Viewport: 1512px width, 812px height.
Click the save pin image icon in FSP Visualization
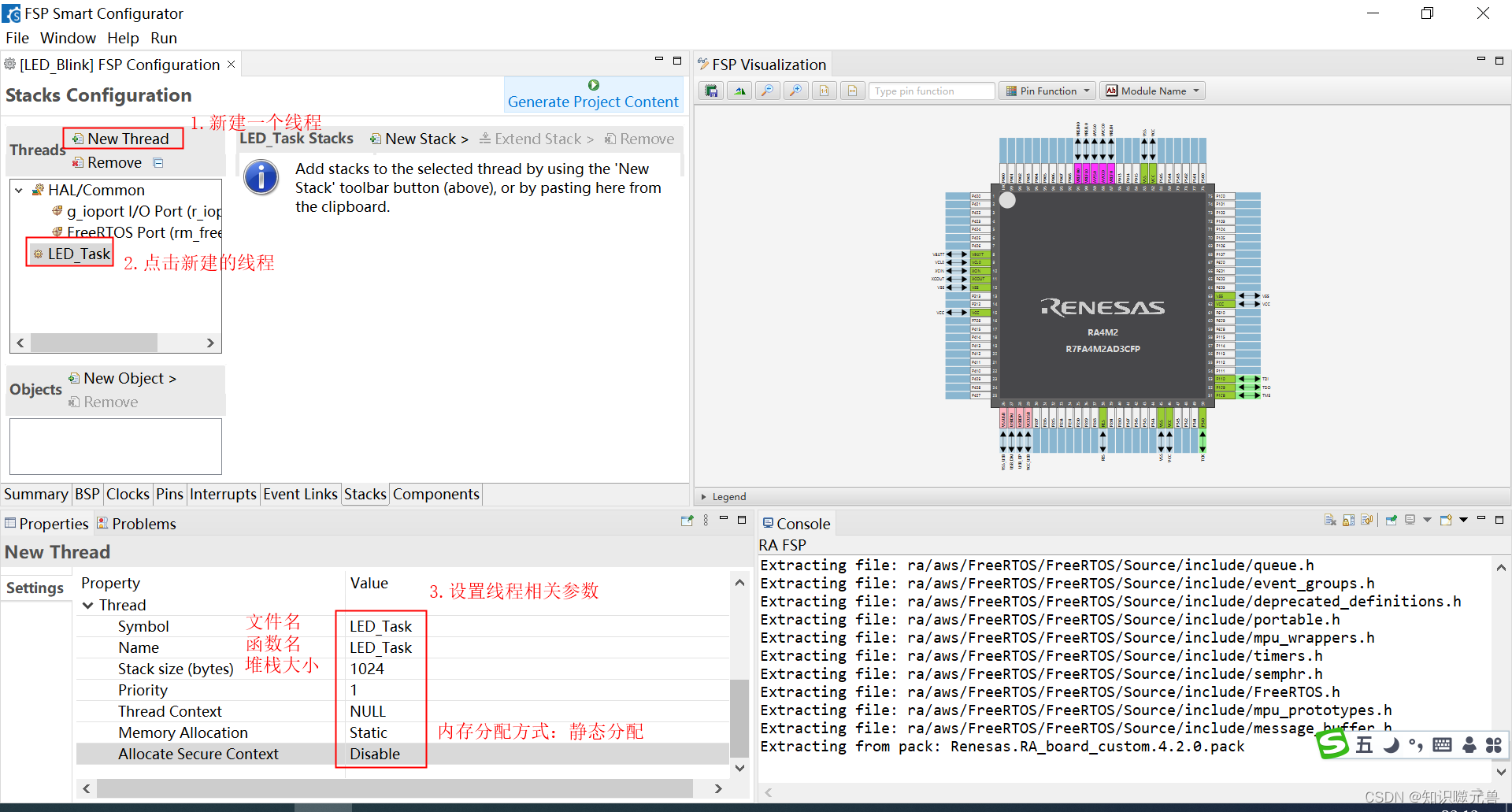click(x=711, y=91)
